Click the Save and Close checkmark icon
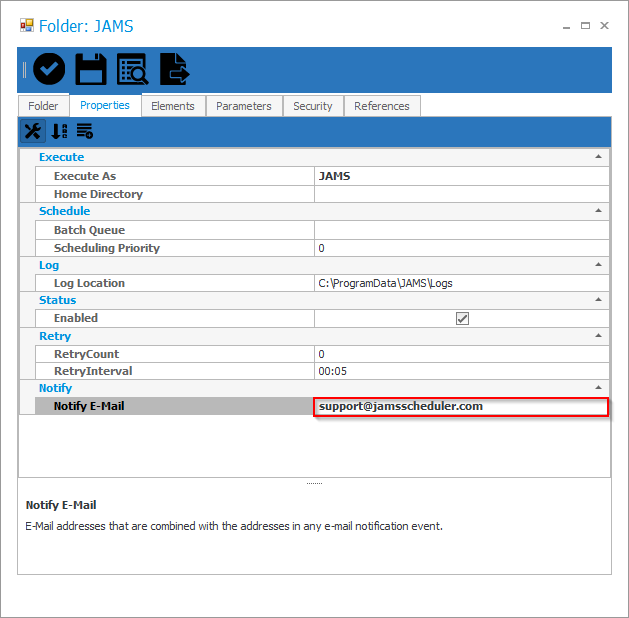This screenshot has height=618, width=629. click(49, 69)
